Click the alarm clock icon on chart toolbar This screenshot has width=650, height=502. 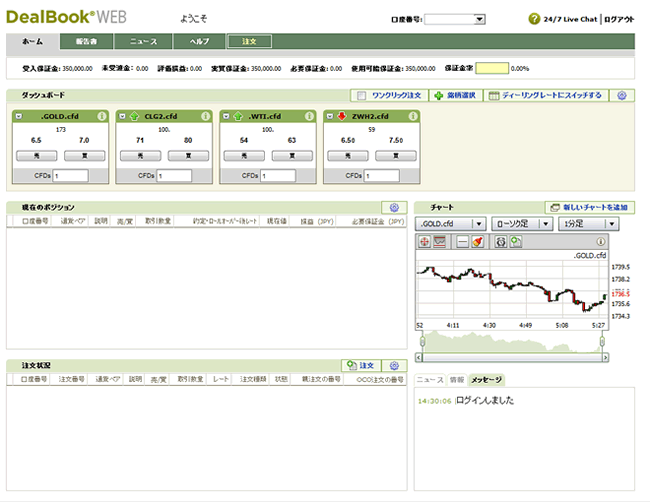coord(501,242)
